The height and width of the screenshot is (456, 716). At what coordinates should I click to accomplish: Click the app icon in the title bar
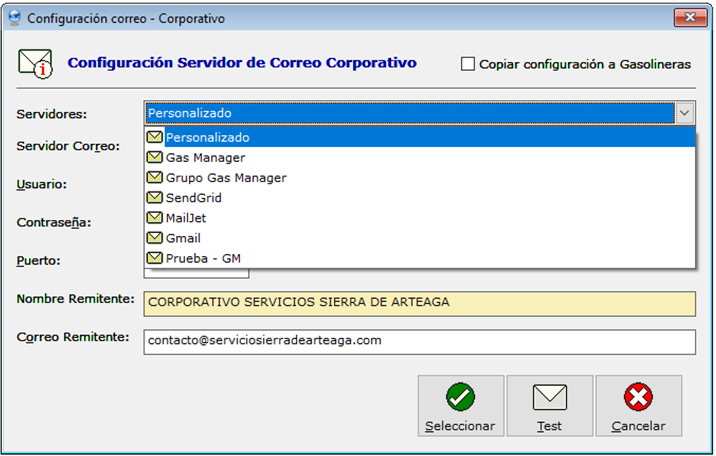coord(13,18)
